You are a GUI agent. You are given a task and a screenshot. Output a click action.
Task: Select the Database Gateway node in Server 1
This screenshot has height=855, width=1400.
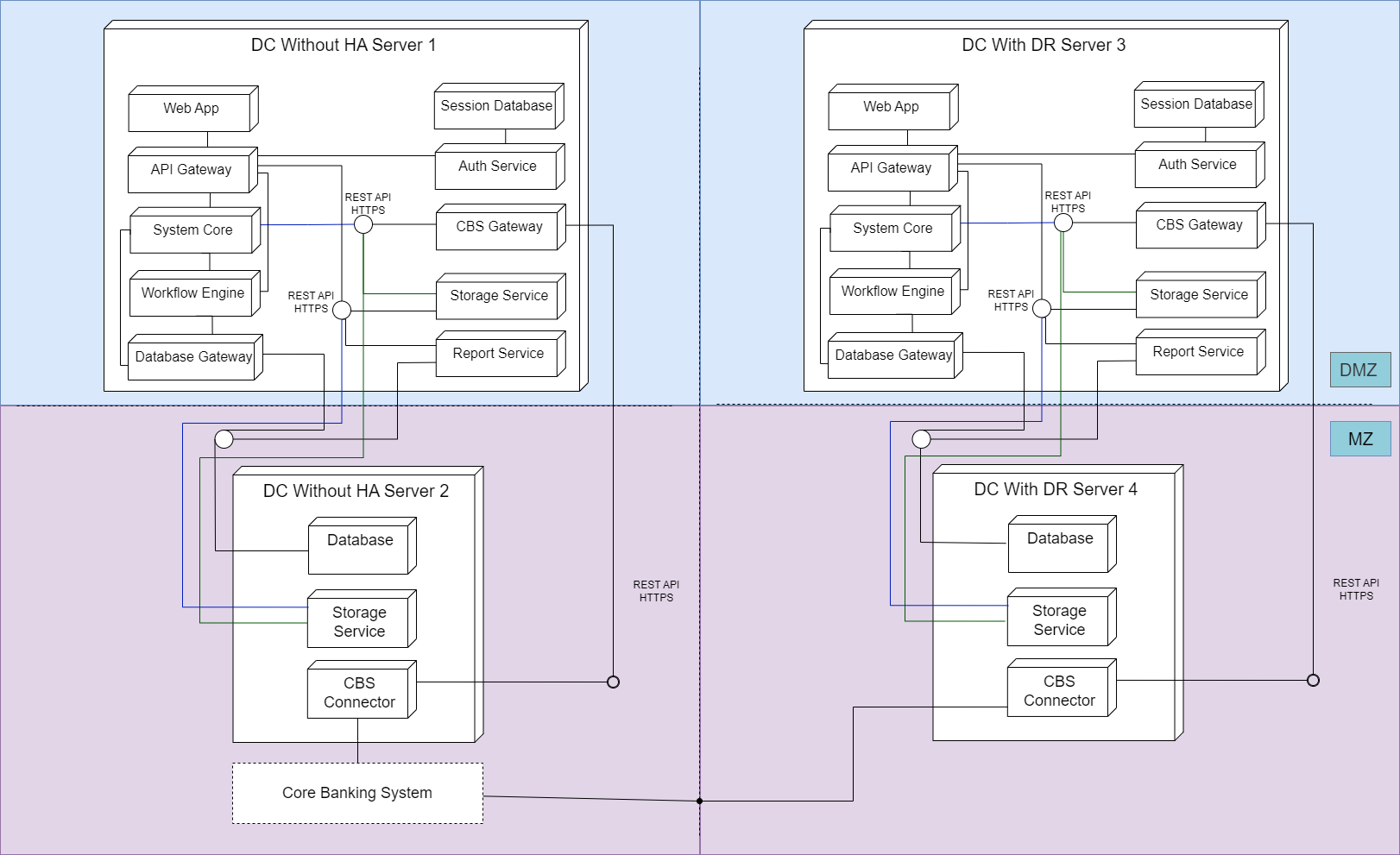(196, 357)
